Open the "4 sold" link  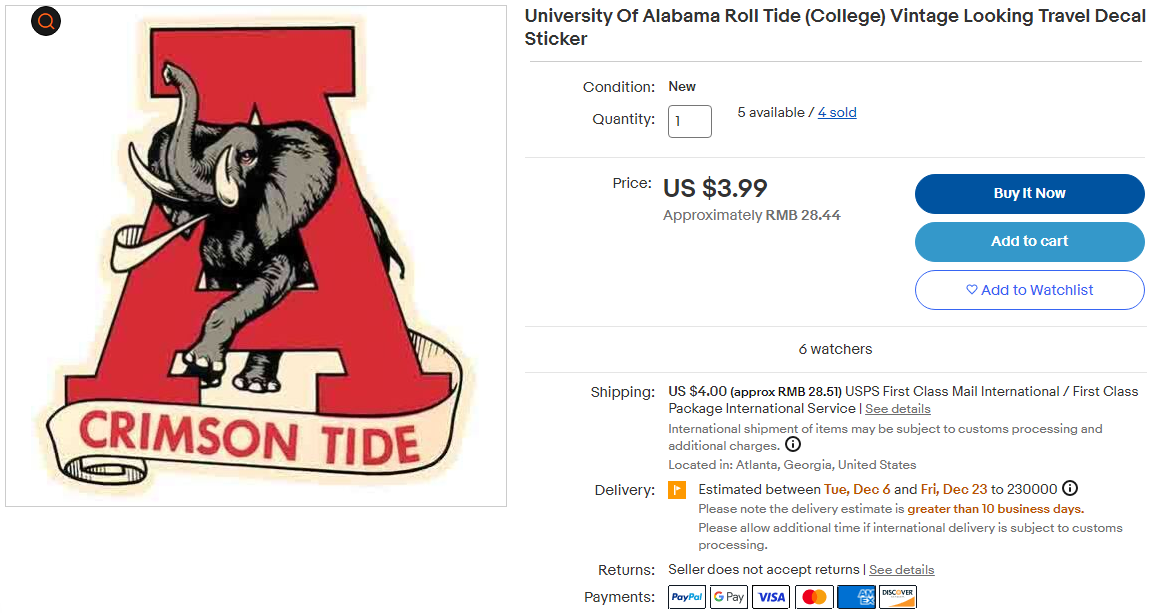click(x=837, y=113)
